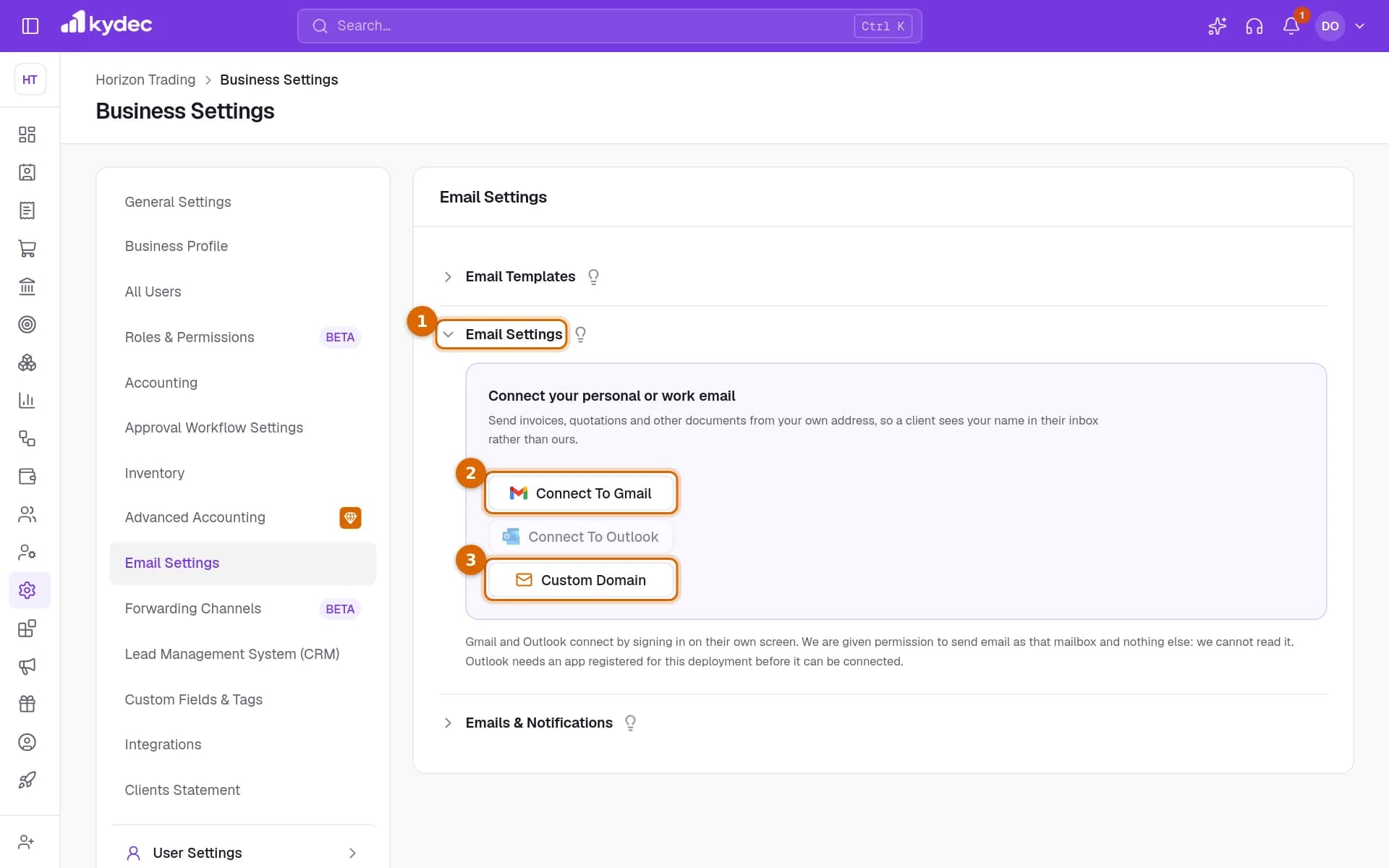Open Business Profile menu item
This screenshot has width=1389, height=868.
(243, 246)
